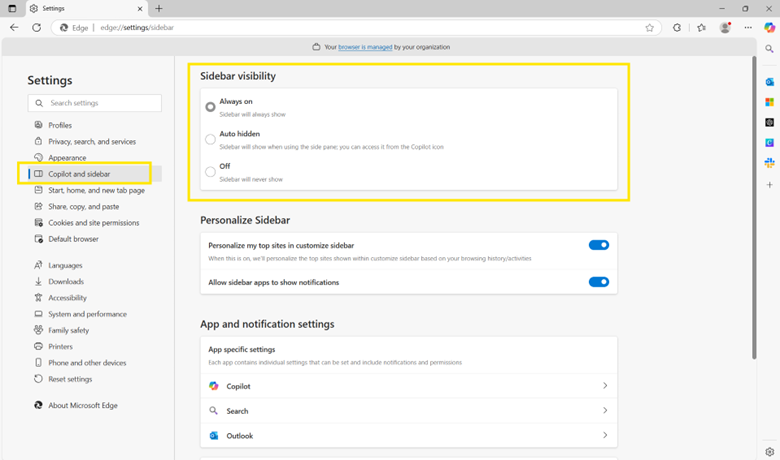
Task: Open the Slack app in sidebar
Action: (769, 163)
